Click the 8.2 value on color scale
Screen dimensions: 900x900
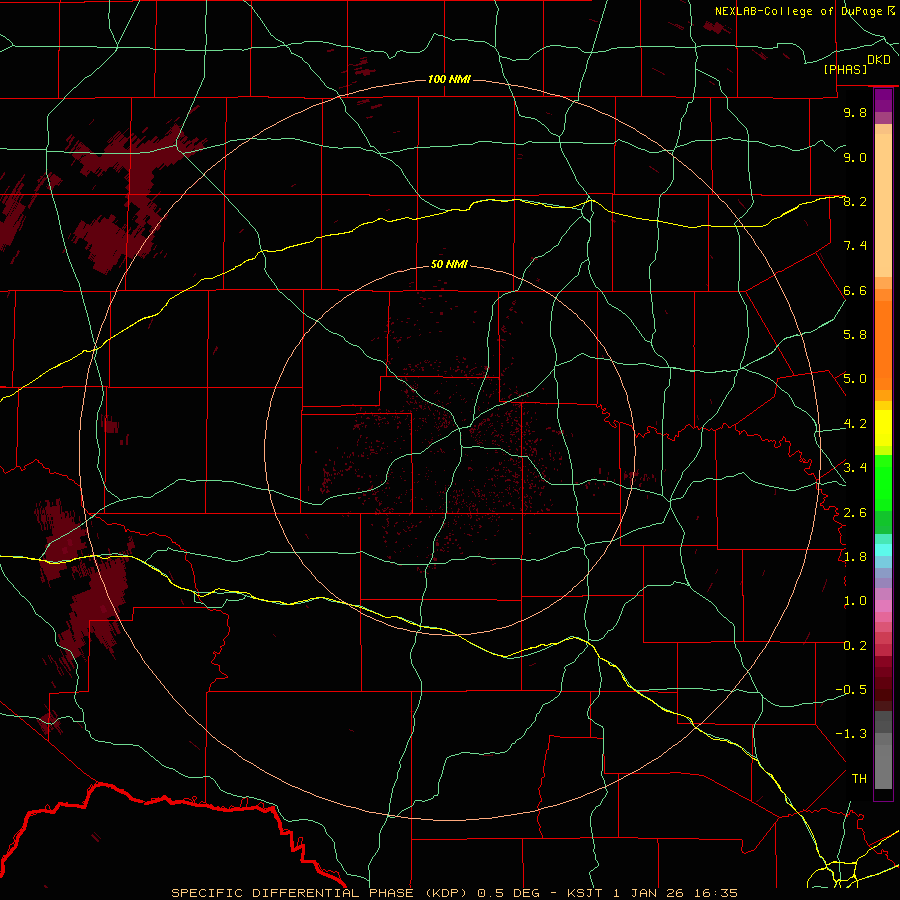pos(855,201)
